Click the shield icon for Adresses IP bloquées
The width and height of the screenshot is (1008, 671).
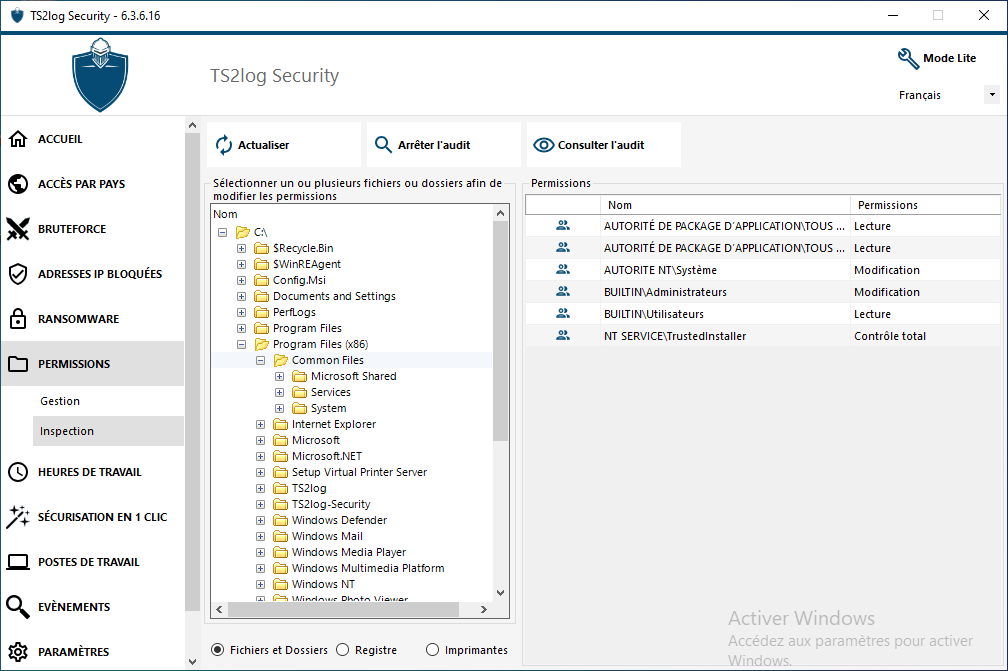point(18,274)
